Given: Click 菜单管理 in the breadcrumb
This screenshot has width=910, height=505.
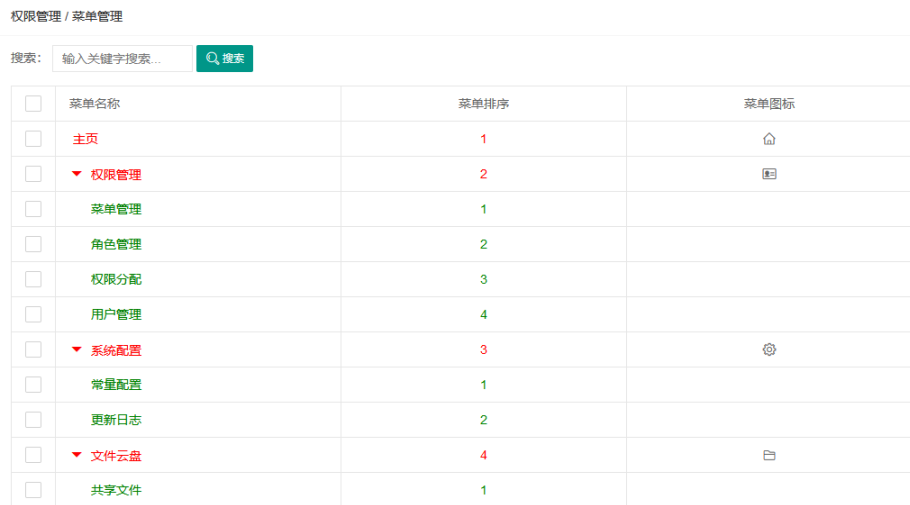Looking at the screenshot, I should pos(97,16).
